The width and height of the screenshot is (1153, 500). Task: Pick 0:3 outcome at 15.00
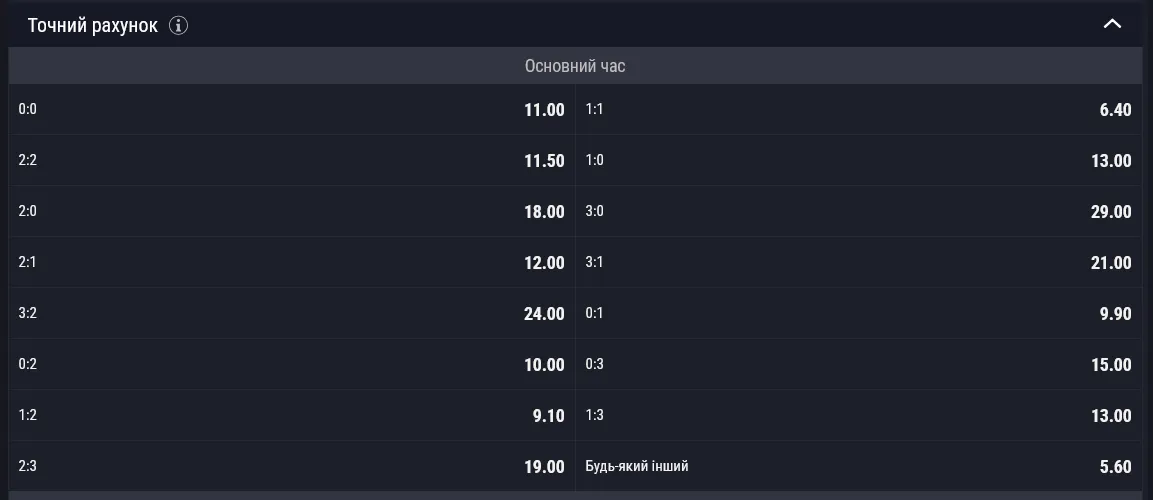[x=858, y=365]
